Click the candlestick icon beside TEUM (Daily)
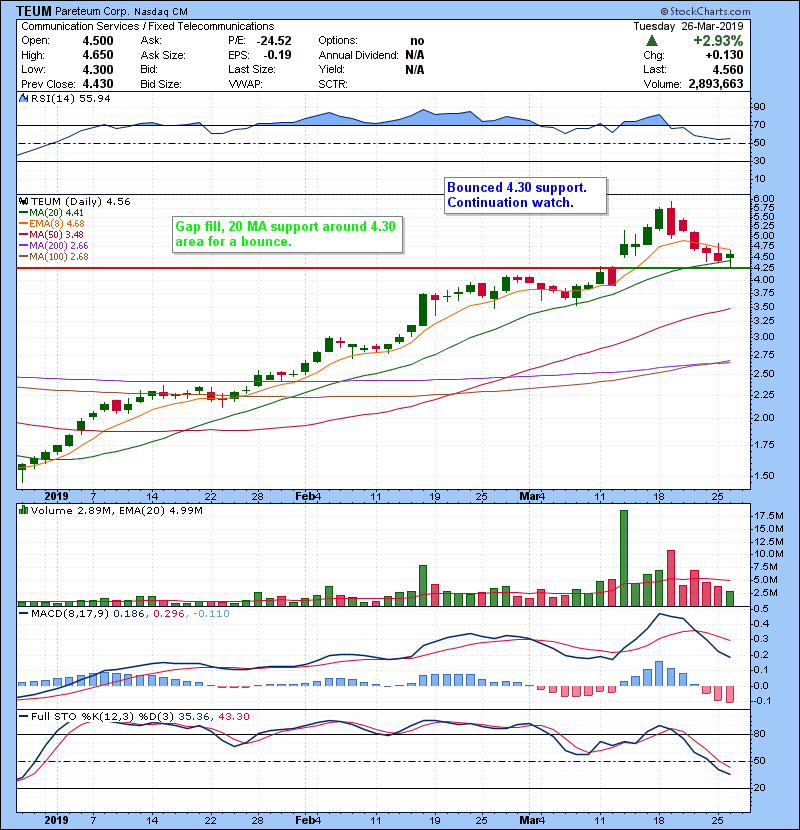Image resolution: width=800 pixels, height=830 pixels. (23, 201)
